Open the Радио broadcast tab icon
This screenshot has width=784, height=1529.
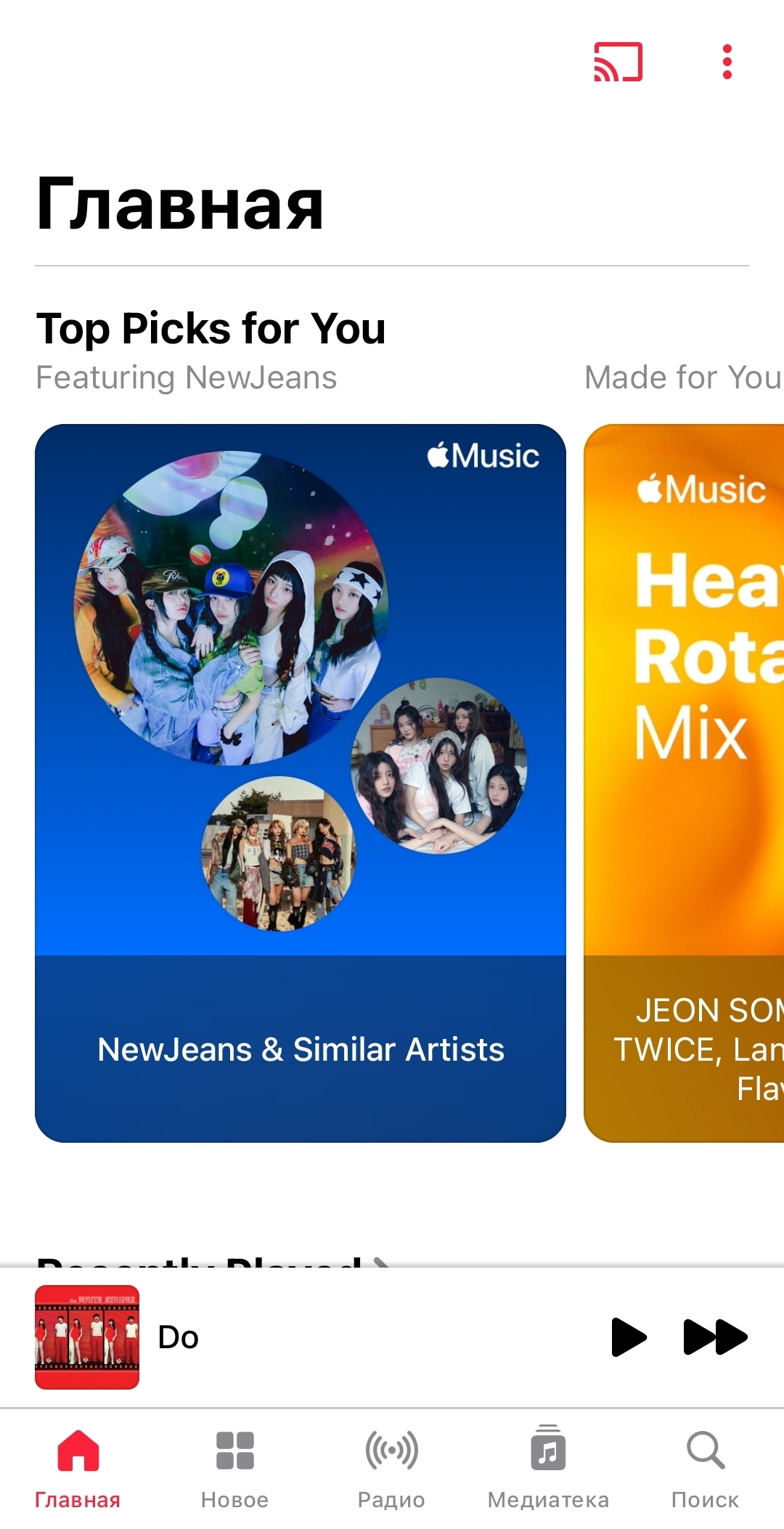(391, 1450)
